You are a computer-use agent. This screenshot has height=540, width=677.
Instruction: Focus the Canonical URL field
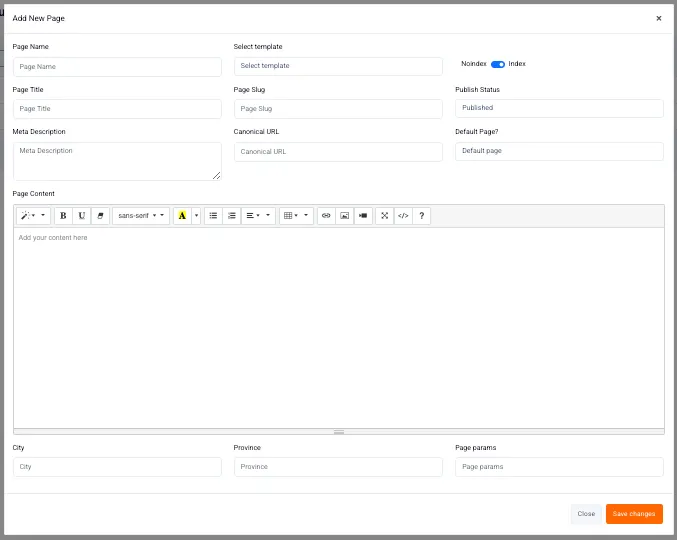point(338,152)
